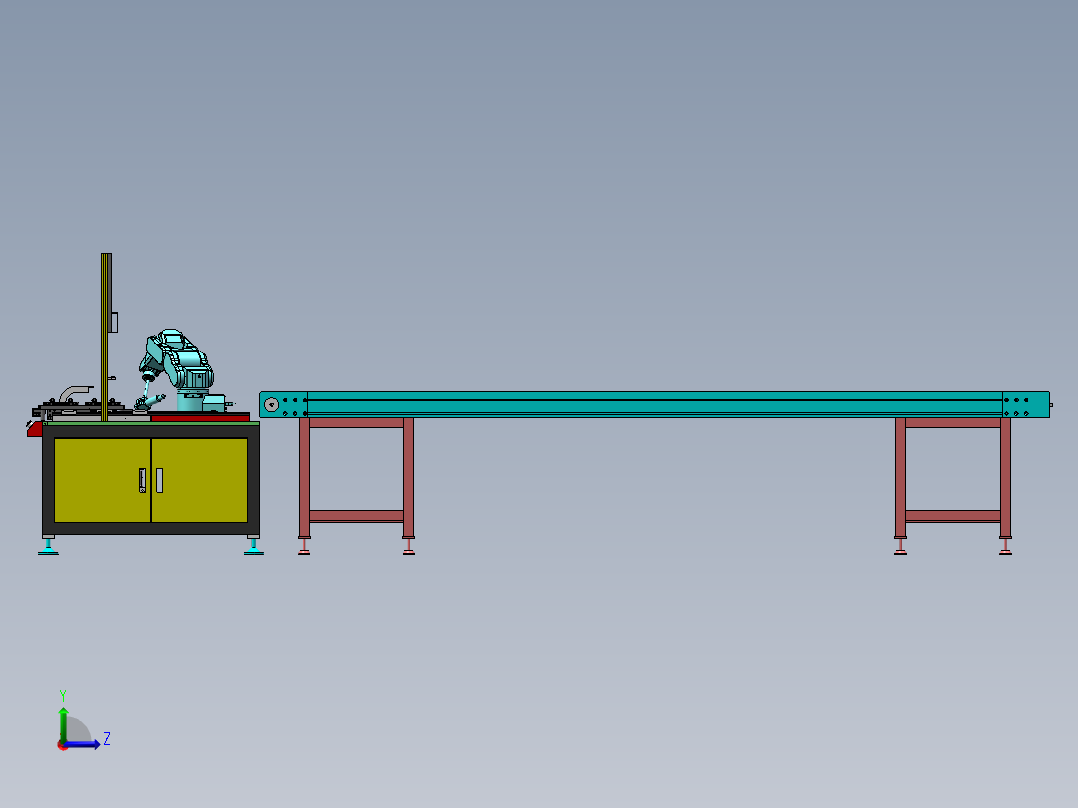Click the blue Z axis arrow of the triad
The image size is (1078, 808).
pyautogui.click(x=82, y=745)
